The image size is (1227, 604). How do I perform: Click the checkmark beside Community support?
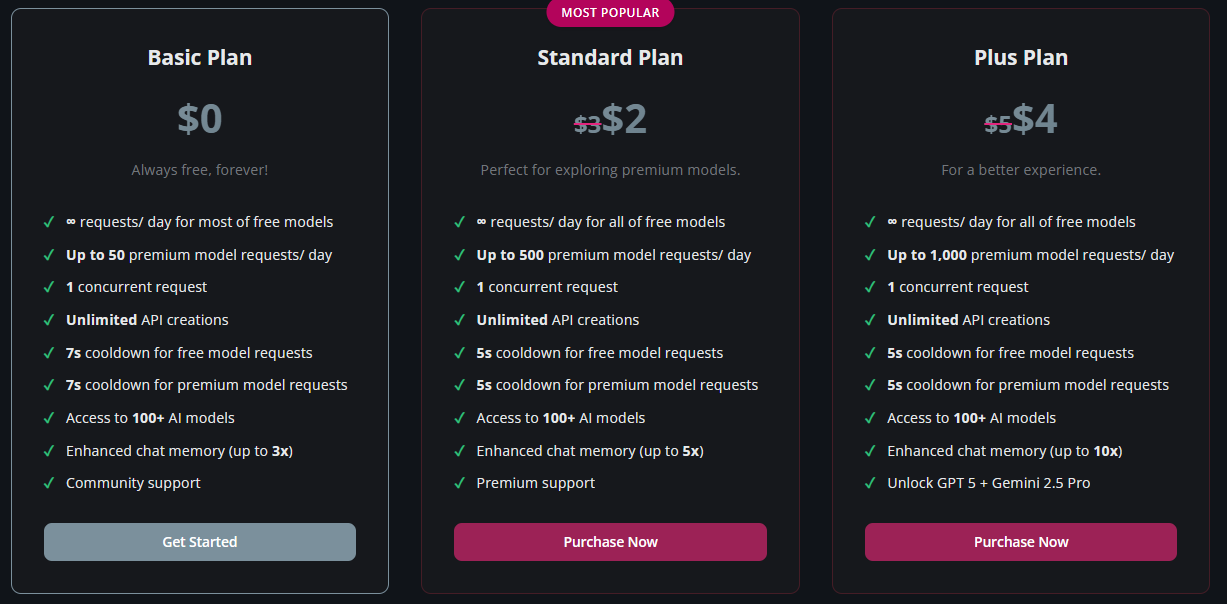(49, 484)
